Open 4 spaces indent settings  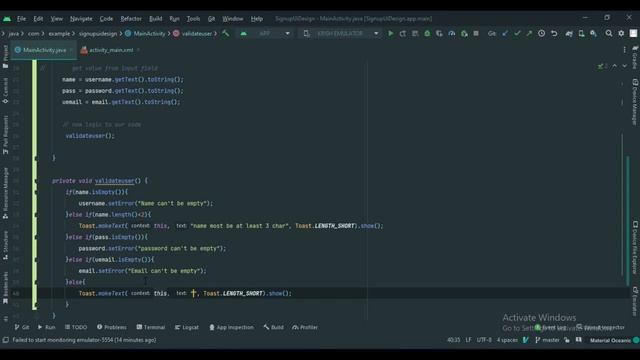tap(507, 340)
